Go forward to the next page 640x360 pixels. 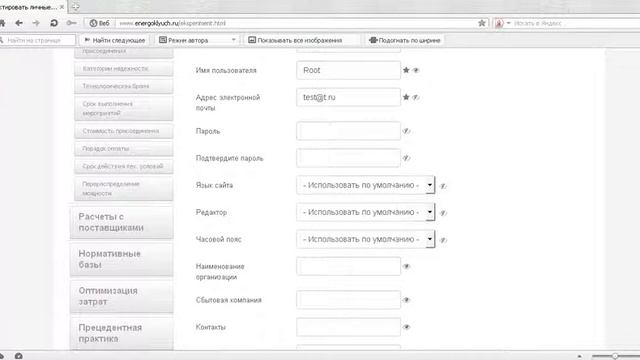[36, 23]
